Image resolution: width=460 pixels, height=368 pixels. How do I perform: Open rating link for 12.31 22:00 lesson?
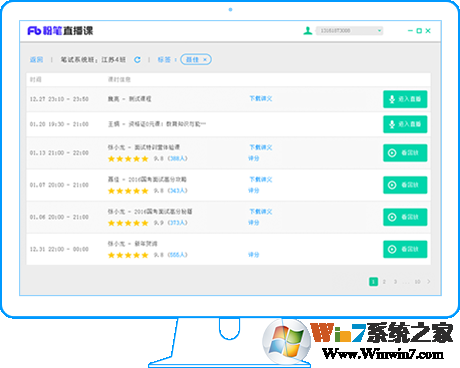254,255
